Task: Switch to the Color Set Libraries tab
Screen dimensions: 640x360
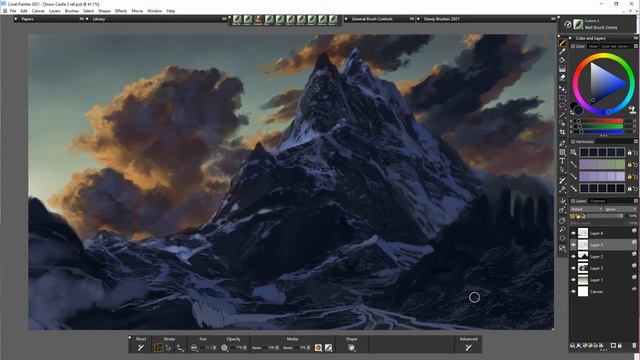Action: [x=614, y=46]
